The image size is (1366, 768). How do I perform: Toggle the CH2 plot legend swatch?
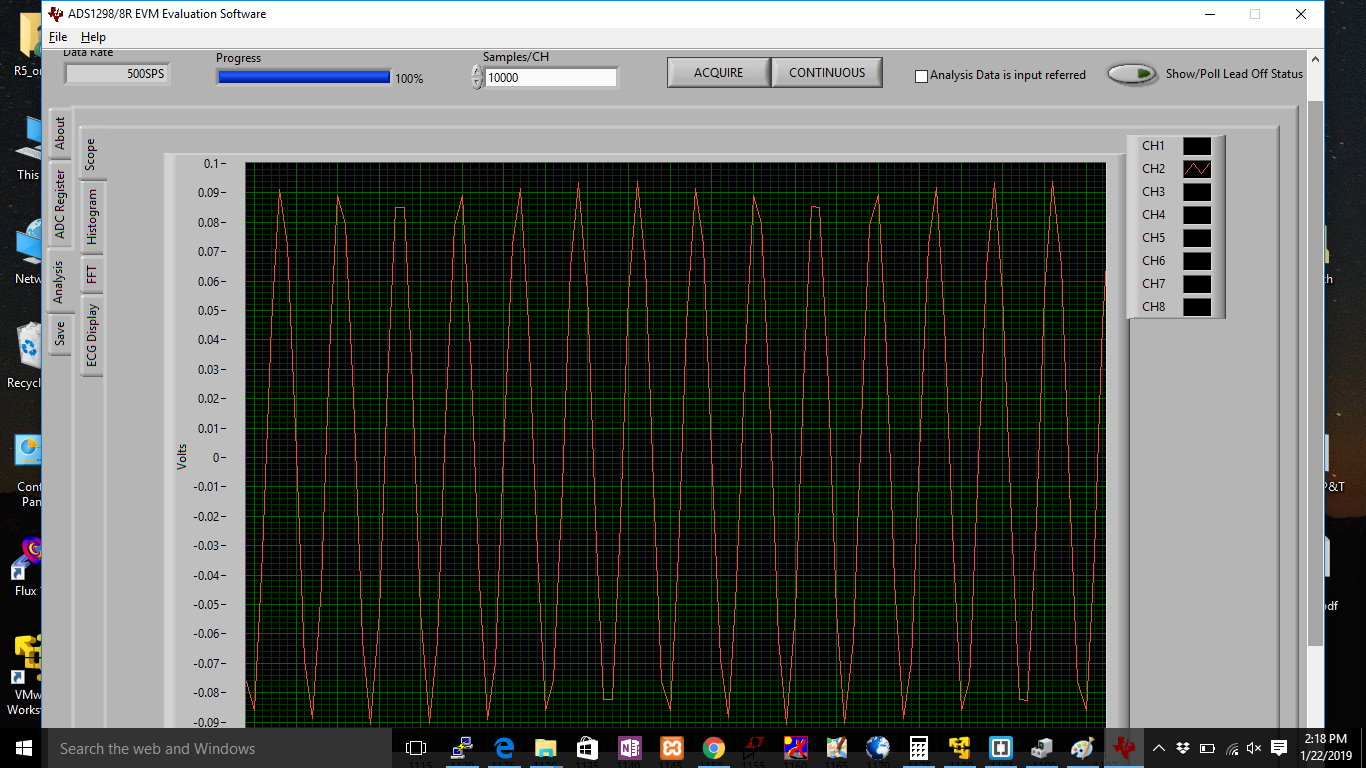[x=1197, y=169]
